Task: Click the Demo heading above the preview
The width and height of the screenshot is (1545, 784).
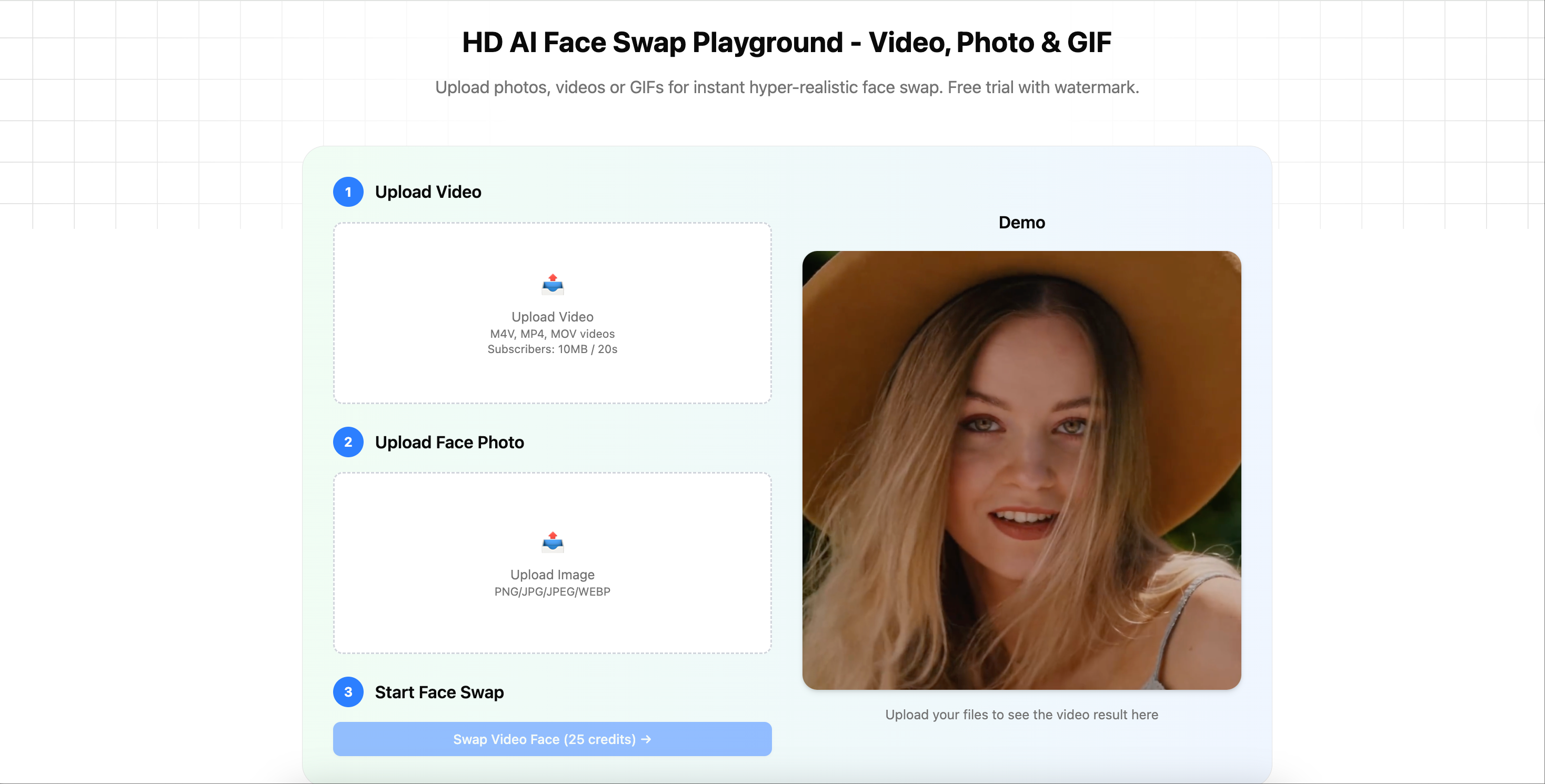Action: 1021,222
